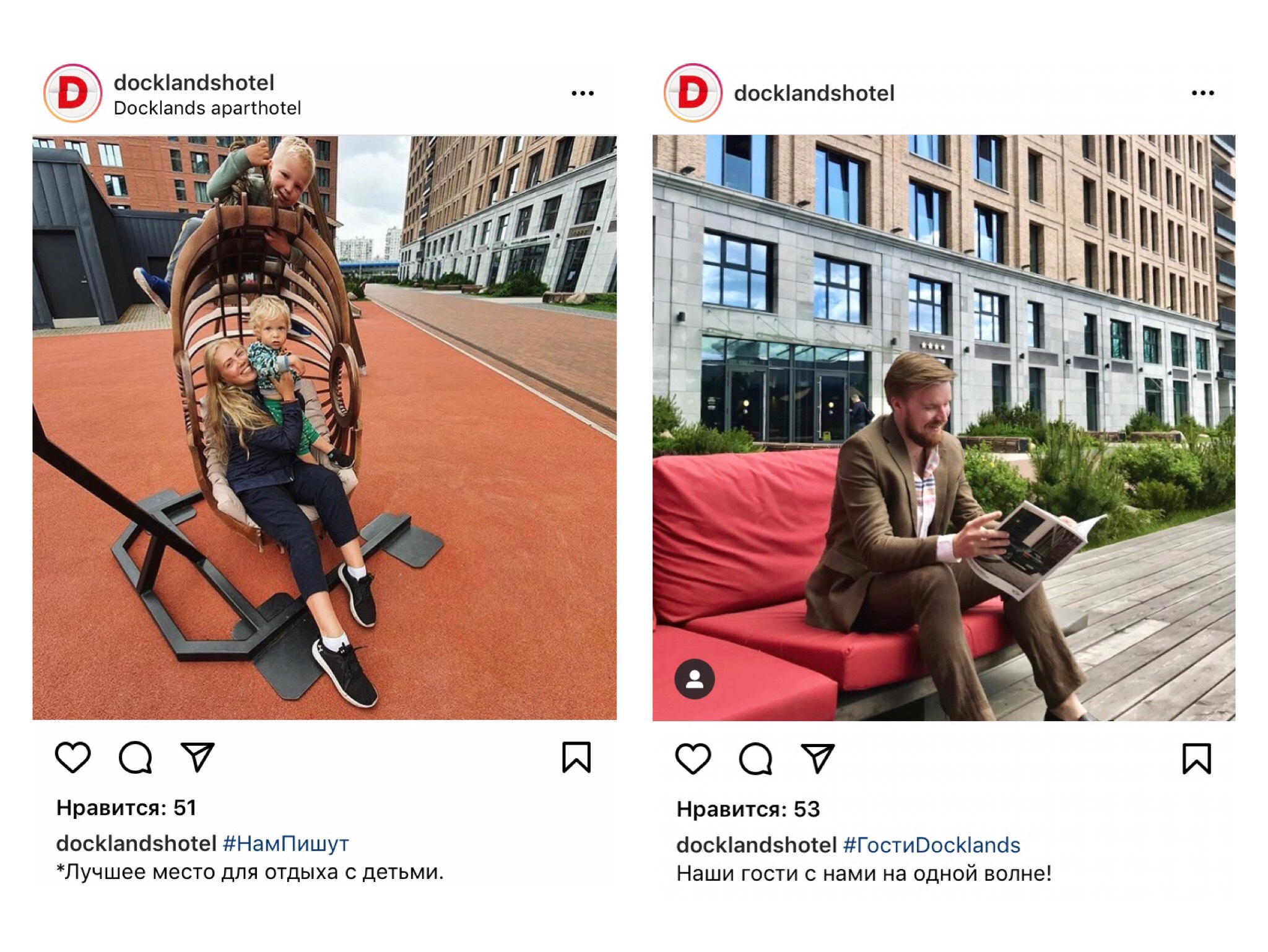
Task: Open hashtag #ГостиDocklands
Action: click(x=932, y=845)
